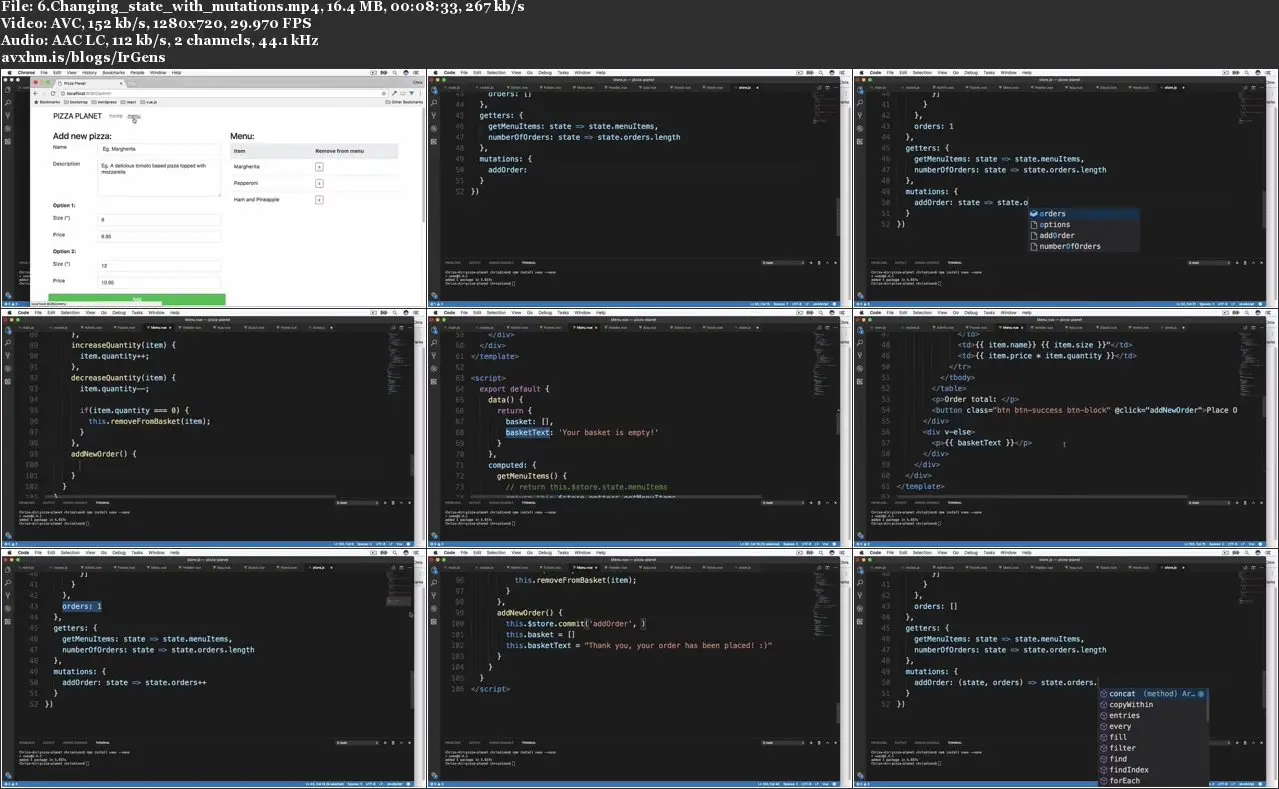Open terminal shell dropdown in state.orders++ frame
The image size is (1279, 789).
[x=355, y=743]
